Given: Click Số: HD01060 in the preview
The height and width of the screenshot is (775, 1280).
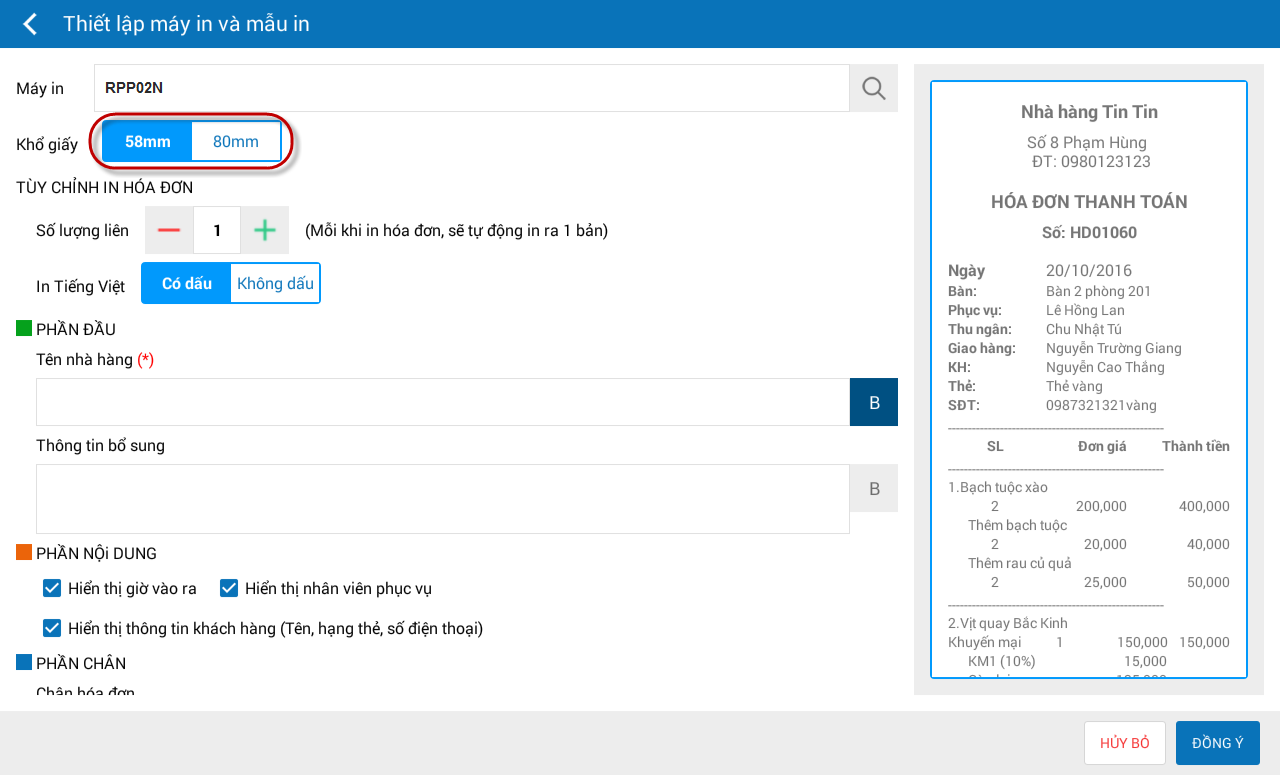Looking at the screenshot, I should tap(1089, 233).
